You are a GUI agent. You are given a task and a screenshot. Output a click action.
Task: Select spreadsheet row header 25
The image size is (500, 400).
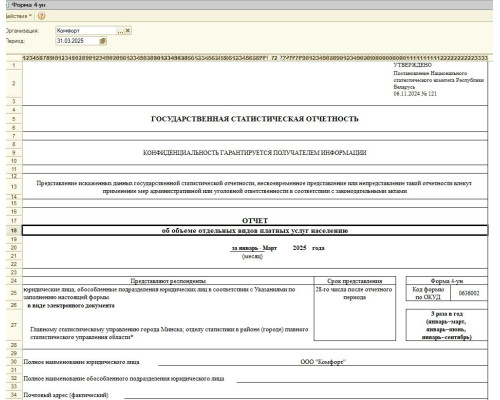click(14, 293)
